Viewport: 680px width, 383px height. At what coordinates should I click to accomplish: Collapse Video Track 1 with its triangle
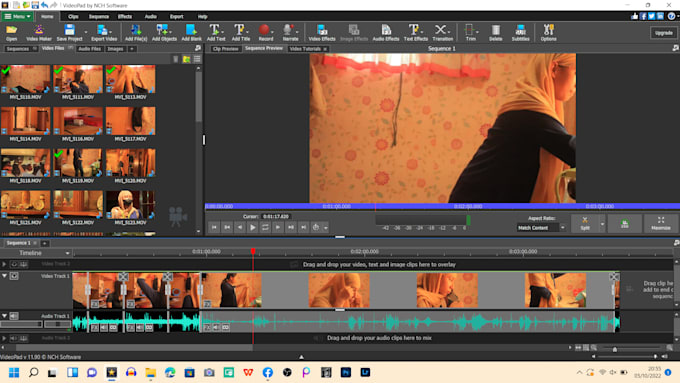click(x=4, y=275)
